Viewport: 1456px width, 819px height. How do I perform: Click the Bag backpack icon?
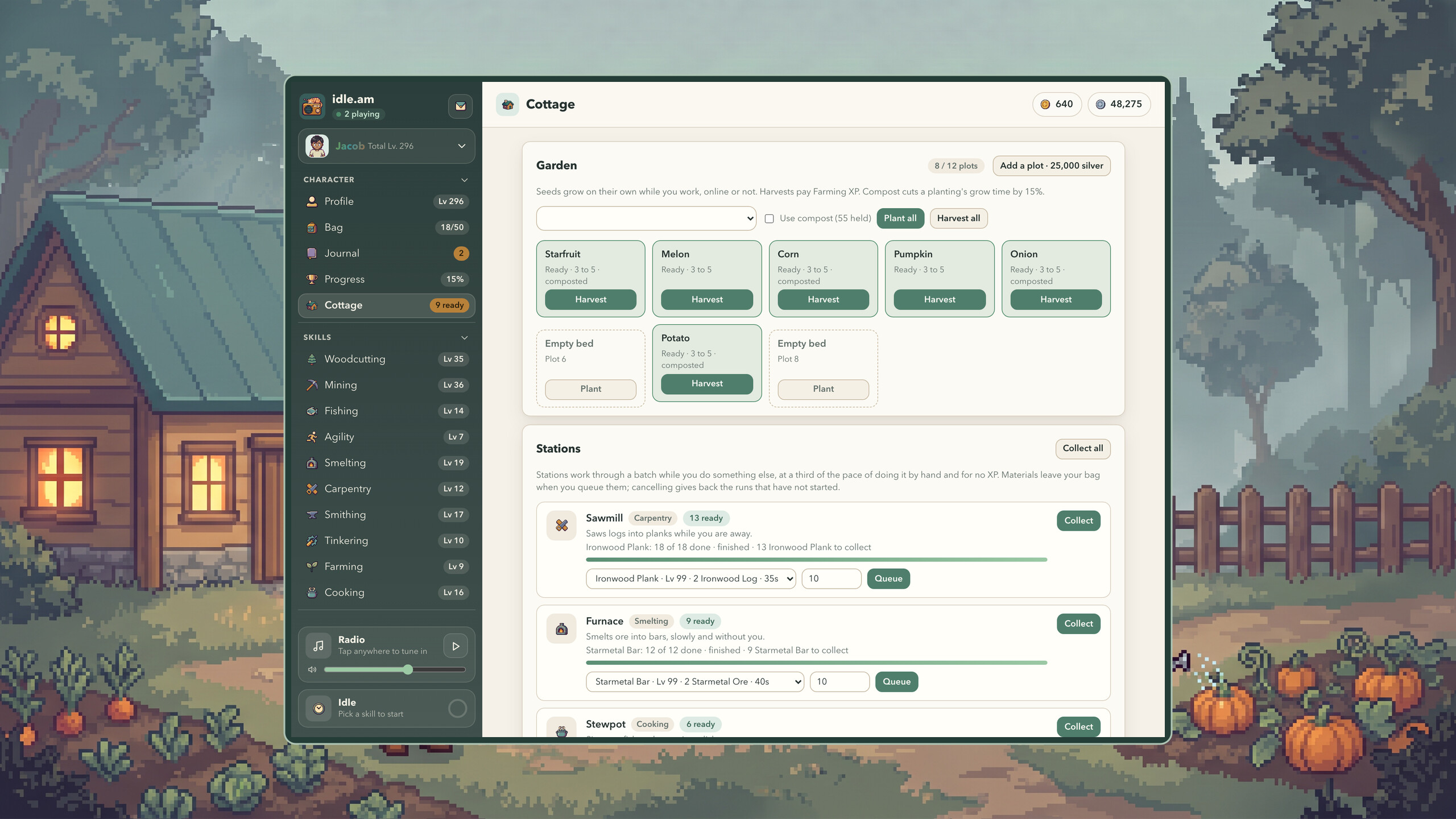coord(312,227)
